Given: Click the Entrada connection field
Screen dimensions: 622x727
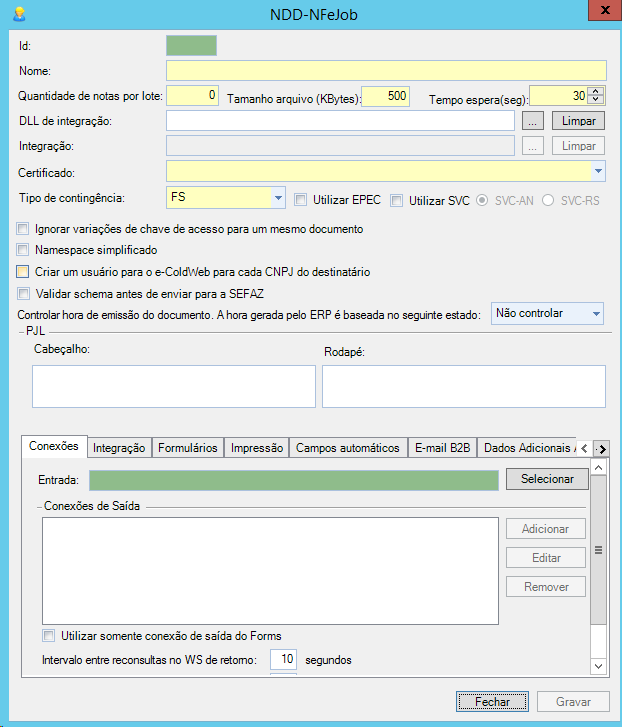Looking at the screenshot, I should coord(294,480).
